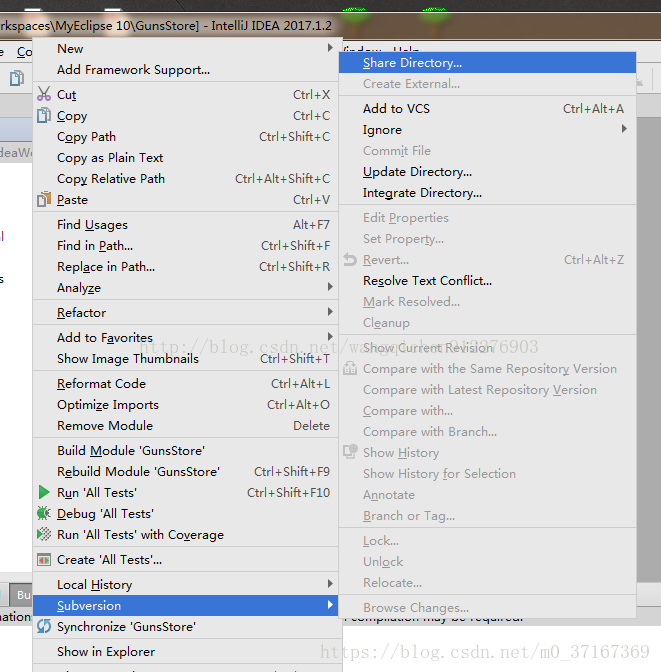661x672 pixels.
Task: Choose Replace in Path...
Action: (x=186, y=266)
